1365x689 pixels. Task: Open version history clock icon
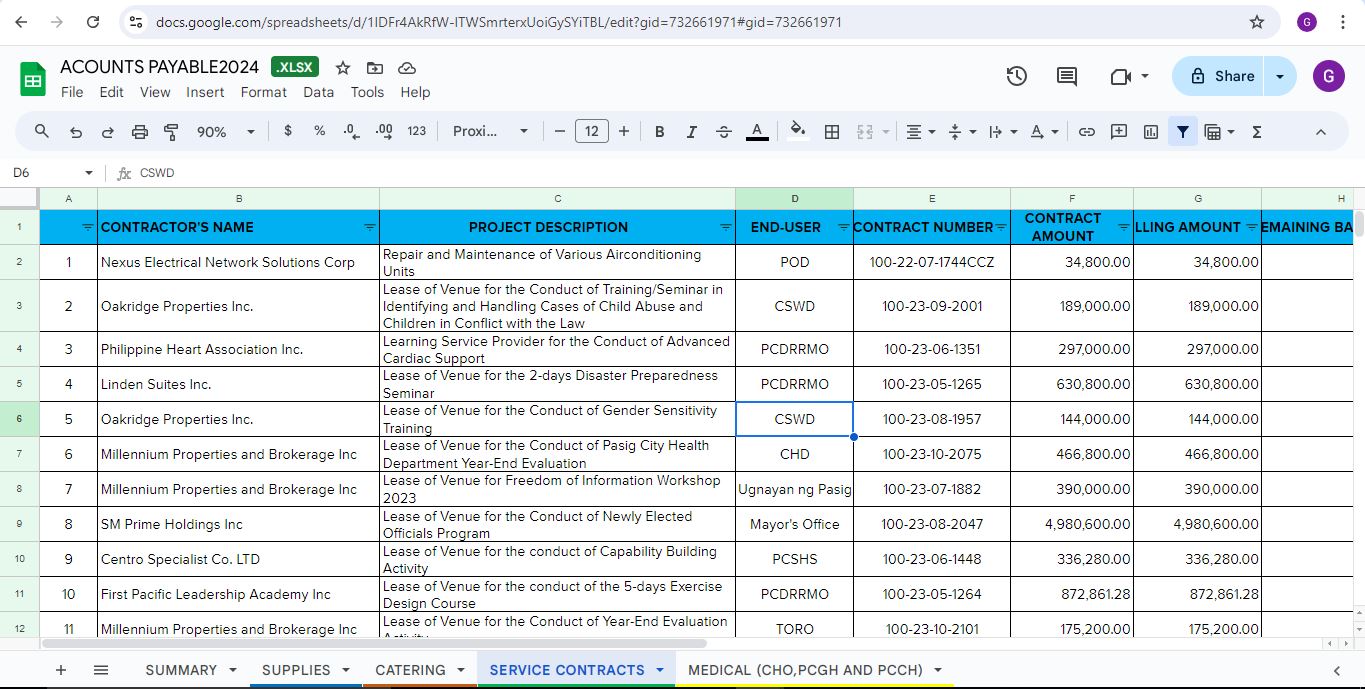click(x=1016, y=76)
